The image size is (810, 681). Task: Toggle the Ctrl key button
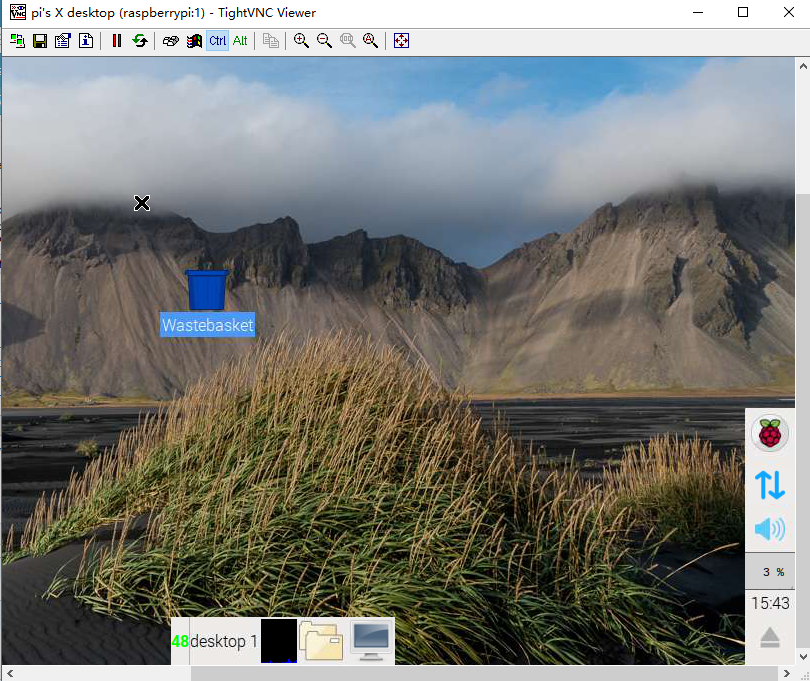point(217,41)
